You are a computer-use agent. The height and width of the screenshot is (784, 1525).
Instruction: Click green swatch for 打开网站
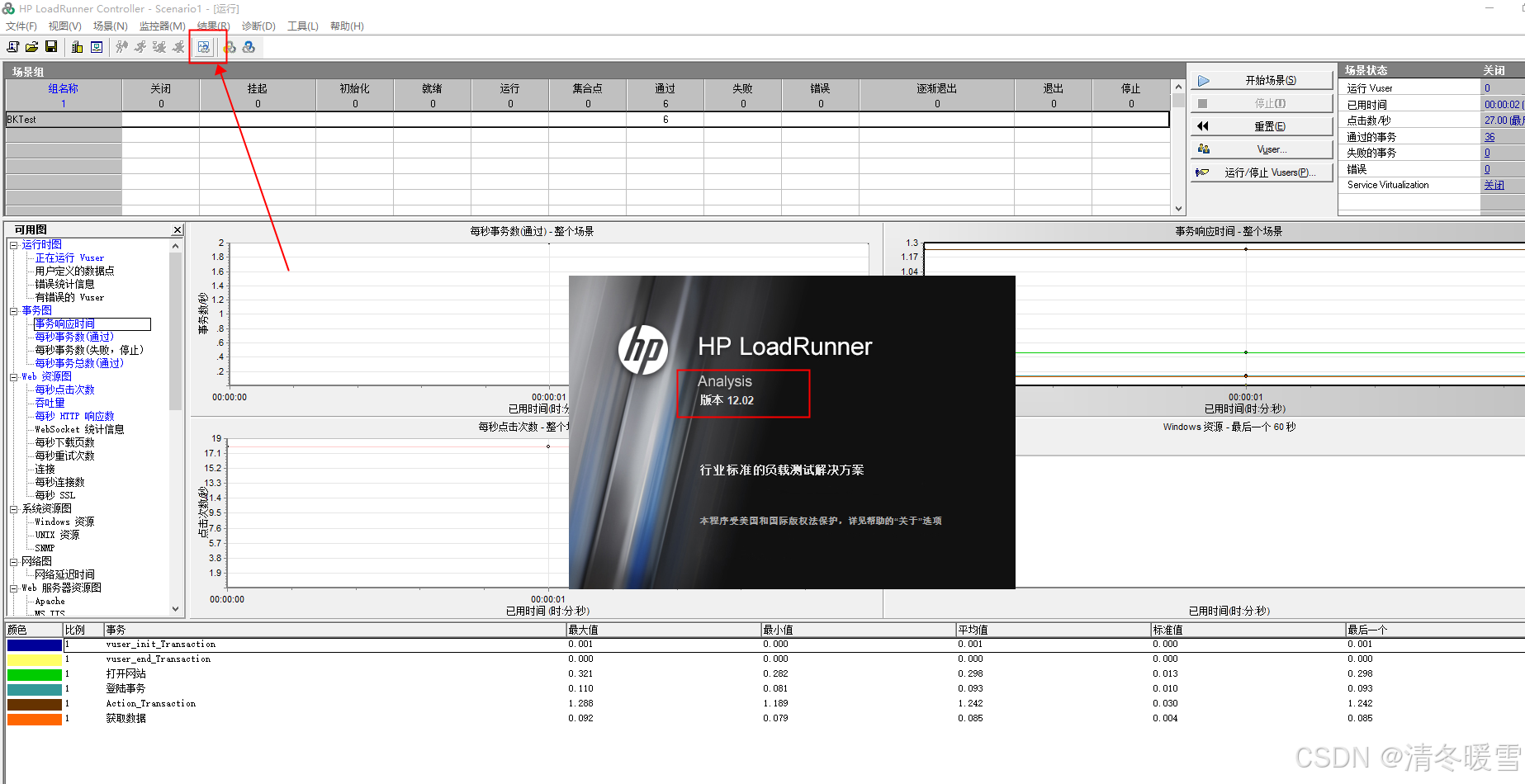(35, 674)
